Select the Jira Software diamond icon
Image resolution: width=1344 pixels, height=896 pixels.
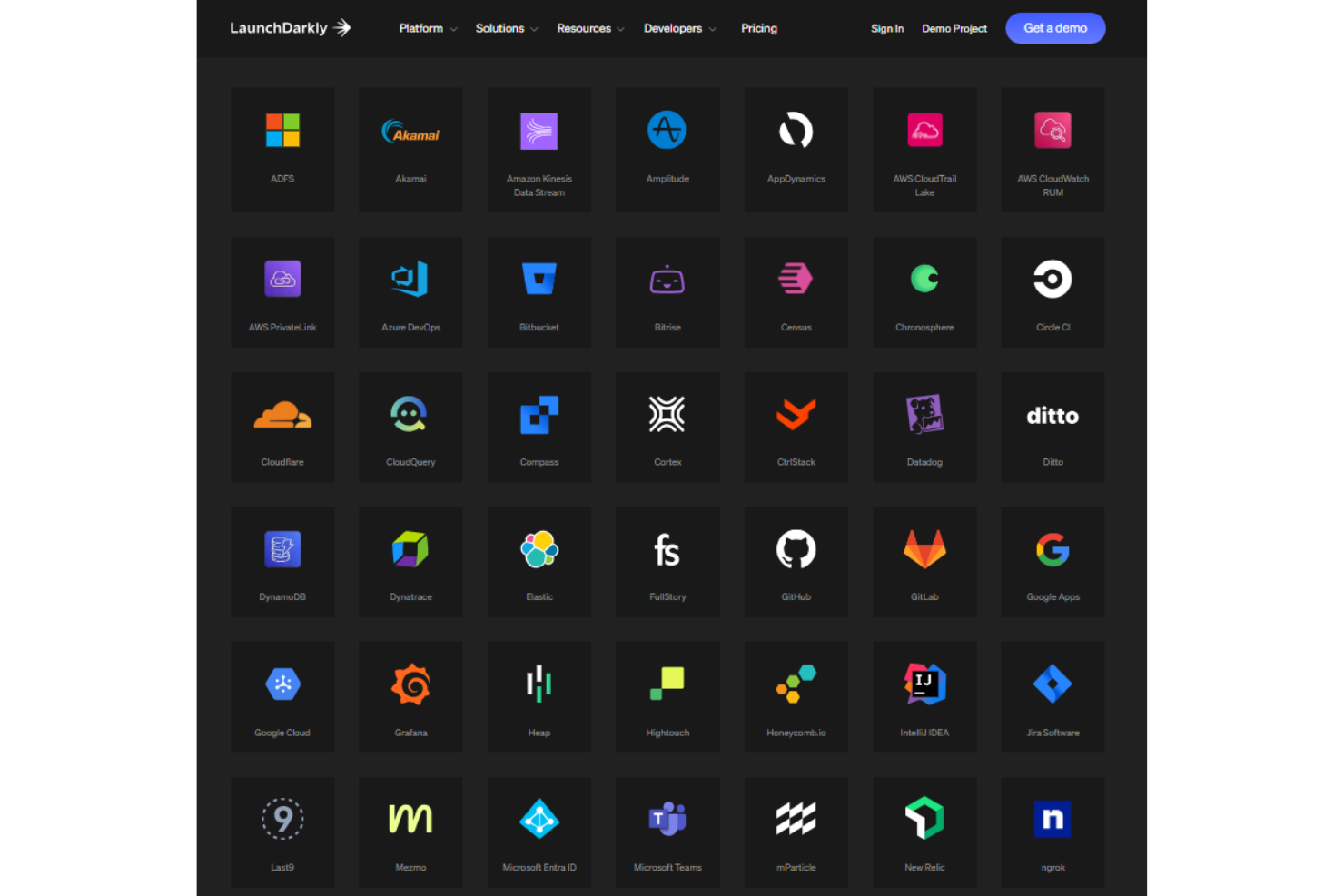[x=1052, y=684]
